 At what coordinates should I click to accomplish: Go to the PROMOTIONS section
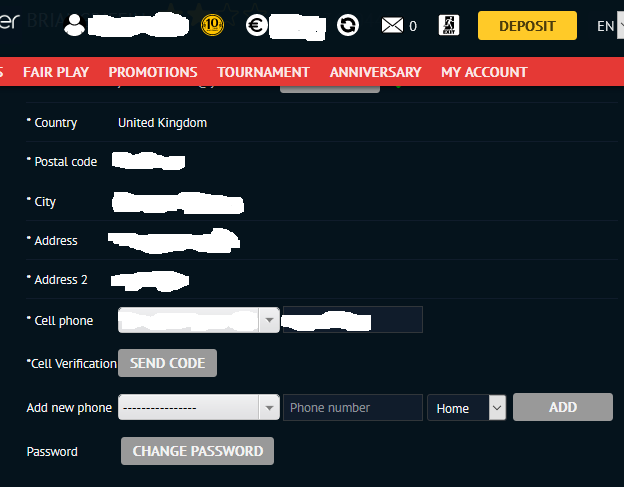point(153,72)
